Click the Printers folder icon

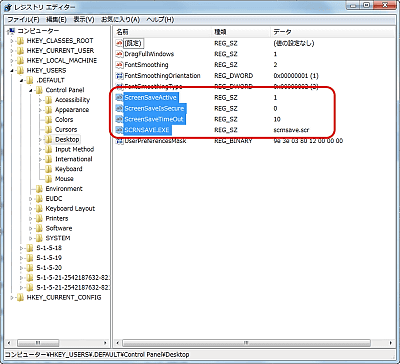pyautogui.click(x=39, y=218)
